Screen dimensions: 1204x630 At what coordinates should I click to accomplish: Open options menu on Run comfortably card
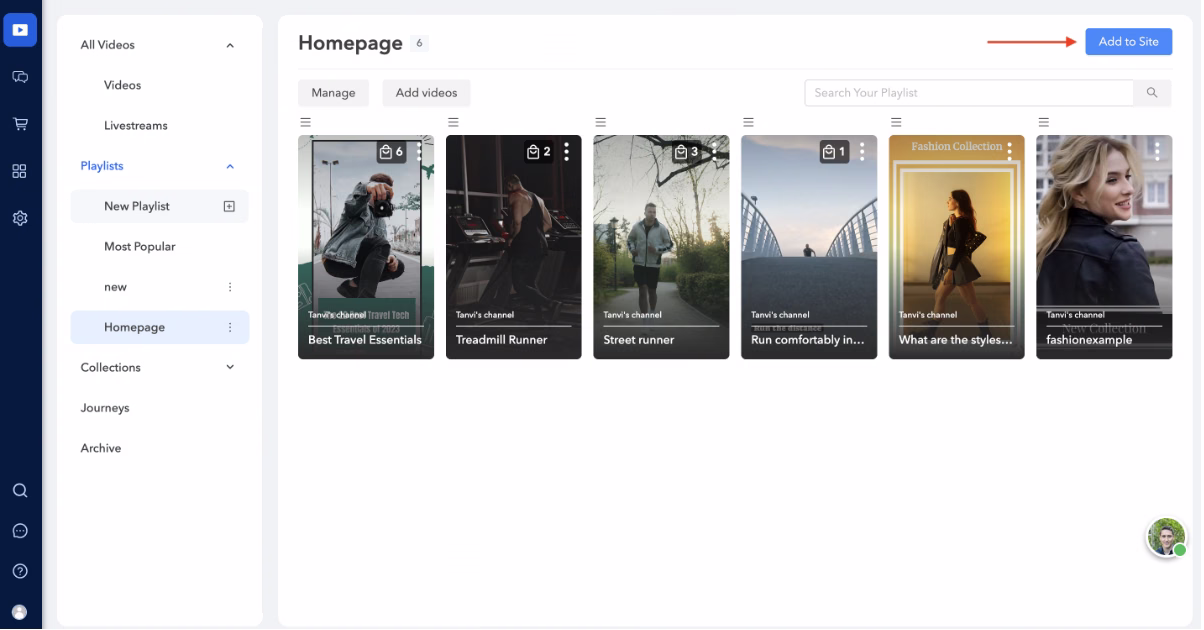pyautogui.click(x=862, y=152)
